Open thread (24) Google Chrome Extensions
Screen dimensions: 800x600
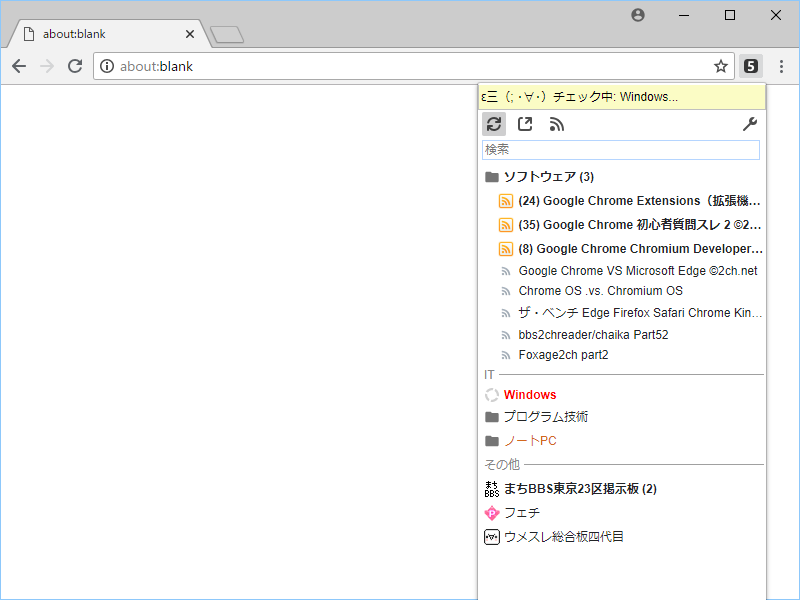pos(639,201)
